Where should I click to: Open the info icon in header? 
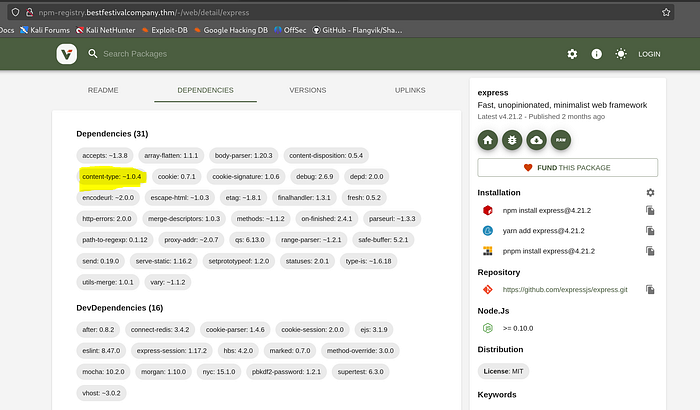coord(596,54)
